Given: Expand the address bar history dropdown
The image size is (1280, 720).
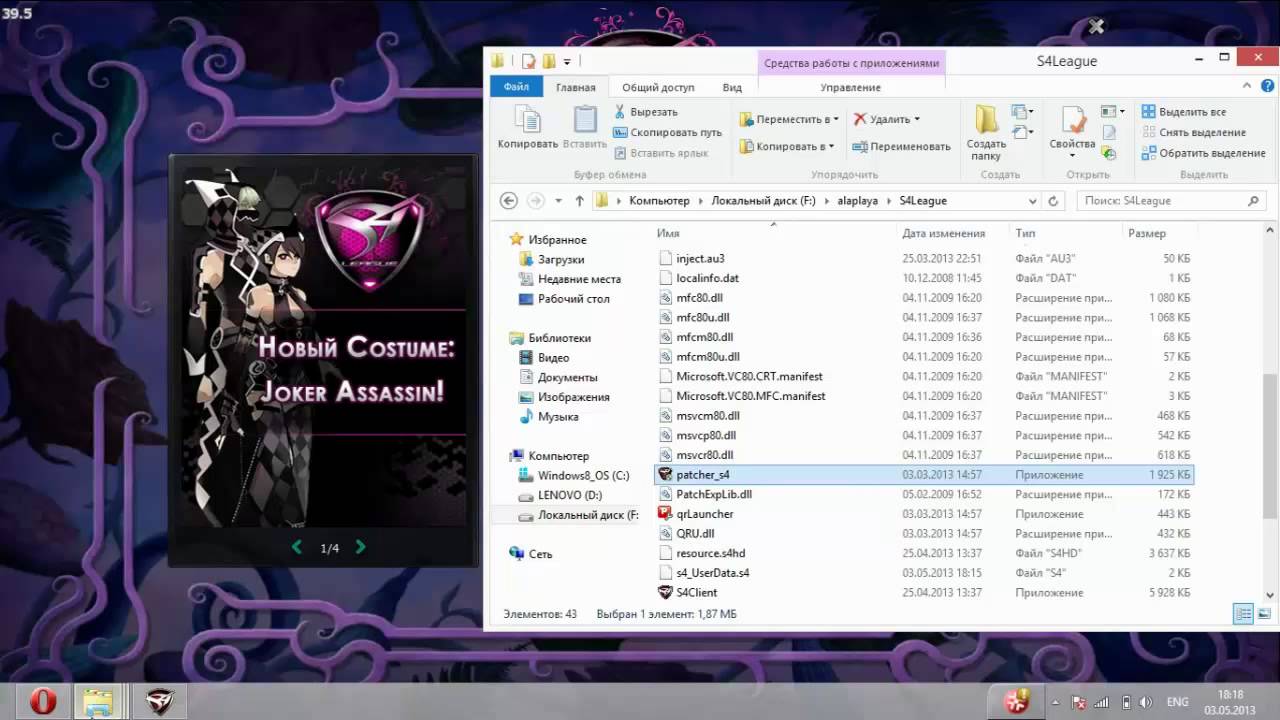Looking at the screenshot, I should (x=1033, y=201).
